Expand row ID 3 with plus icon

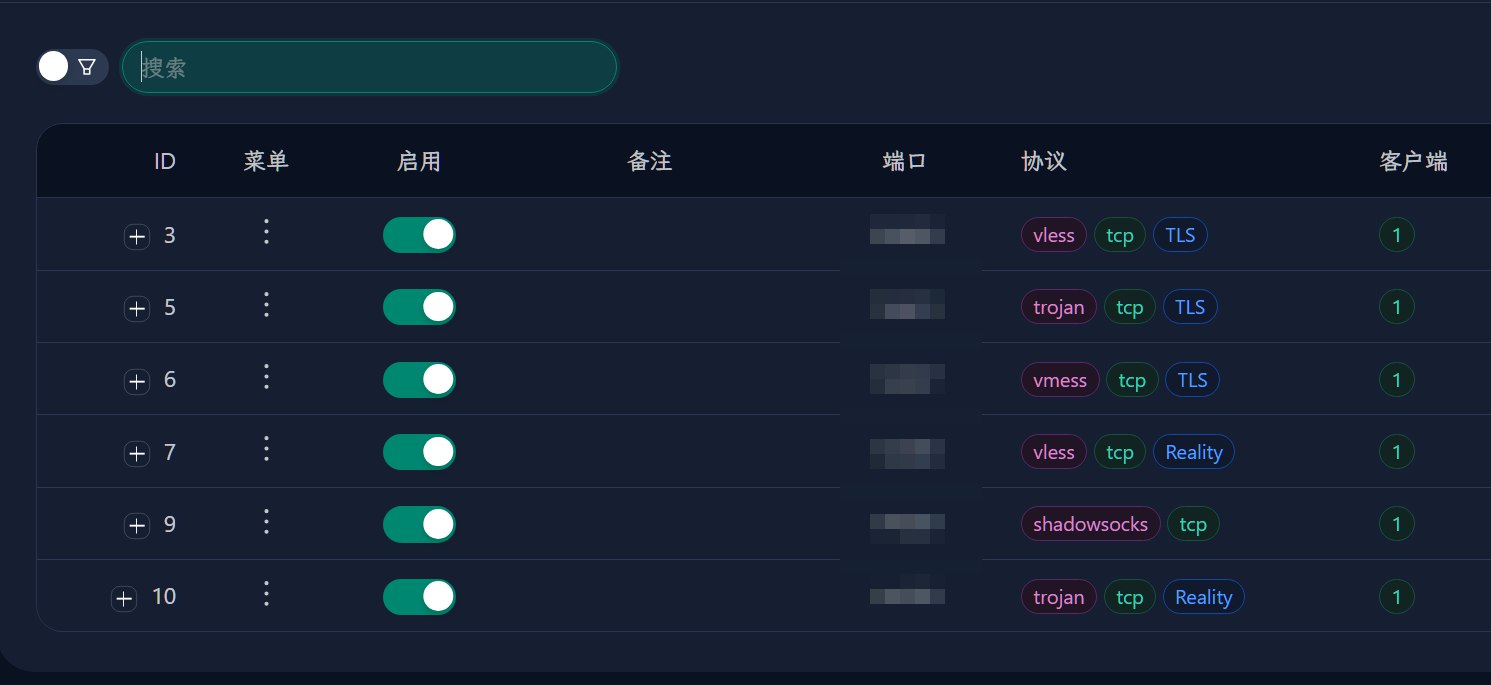[137, 237]
